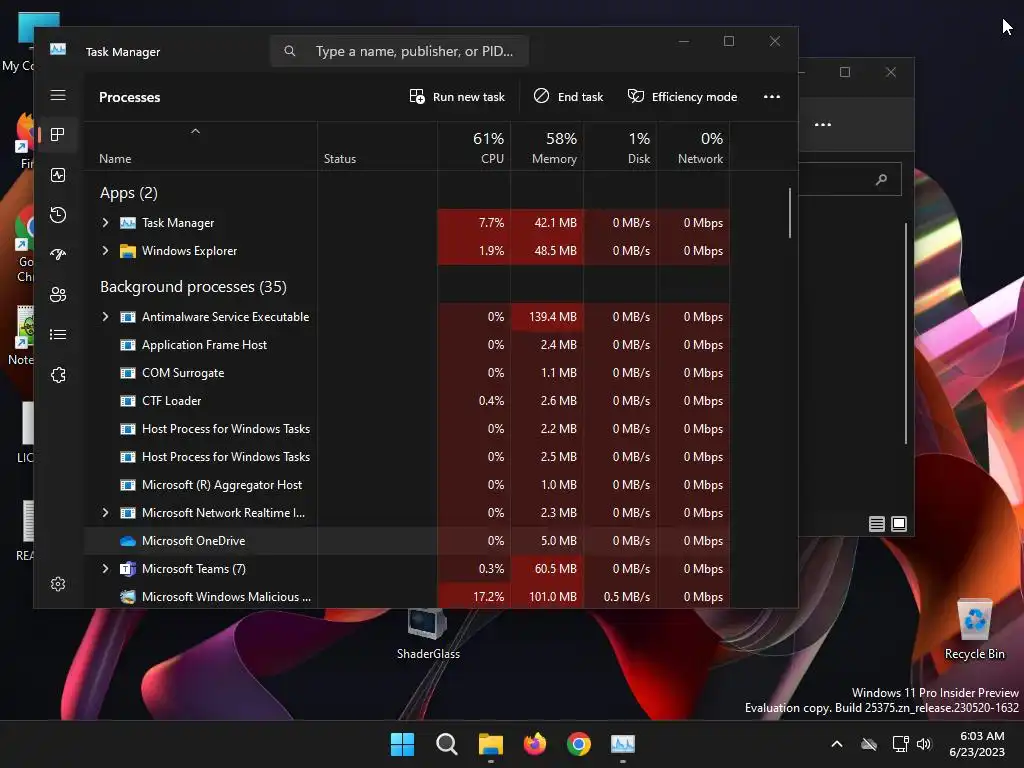Screen dimensions: 1024x768
Task: Click the background window vertical scrollbar
Action: pos(906,333)
